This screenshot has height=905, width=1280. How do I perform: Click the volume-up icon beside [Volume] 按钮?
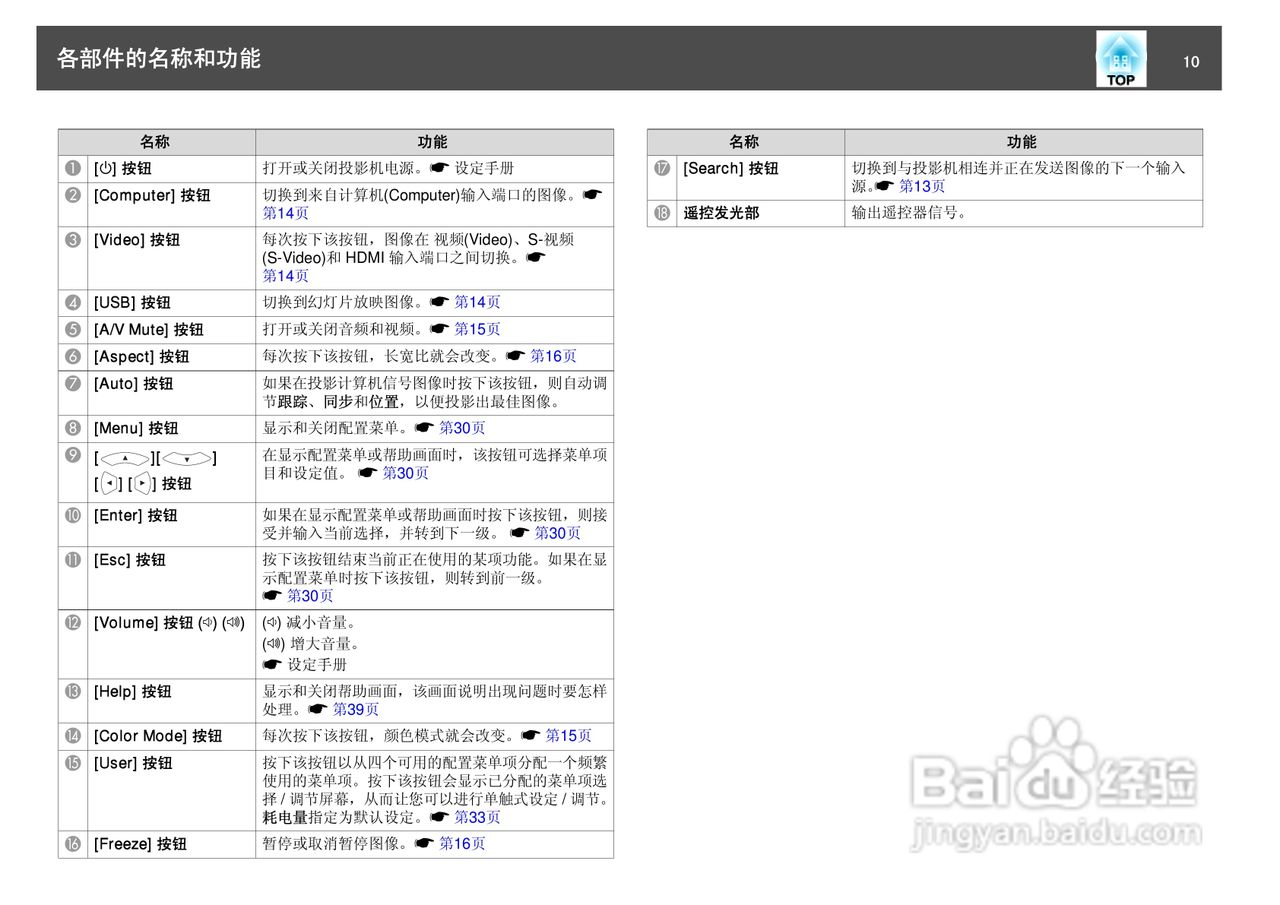click(x=233, y=623)
